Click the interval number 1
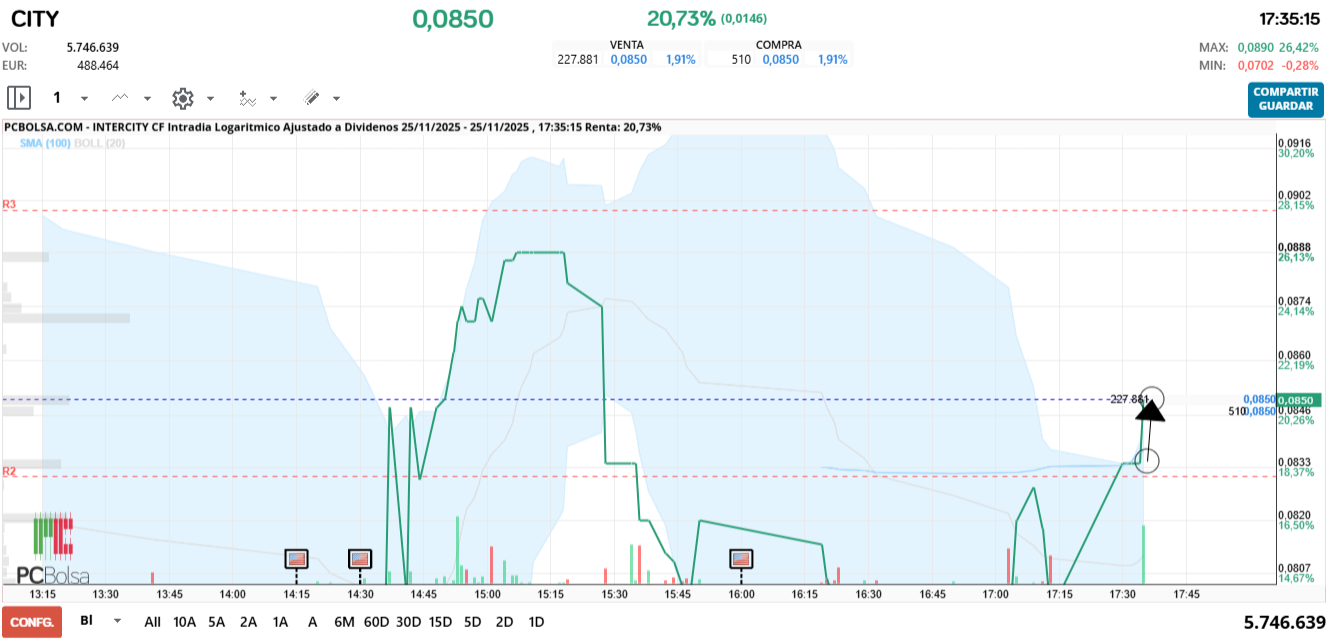The height and width of the screenshot is (643, 1339). (x=57, y=98)
